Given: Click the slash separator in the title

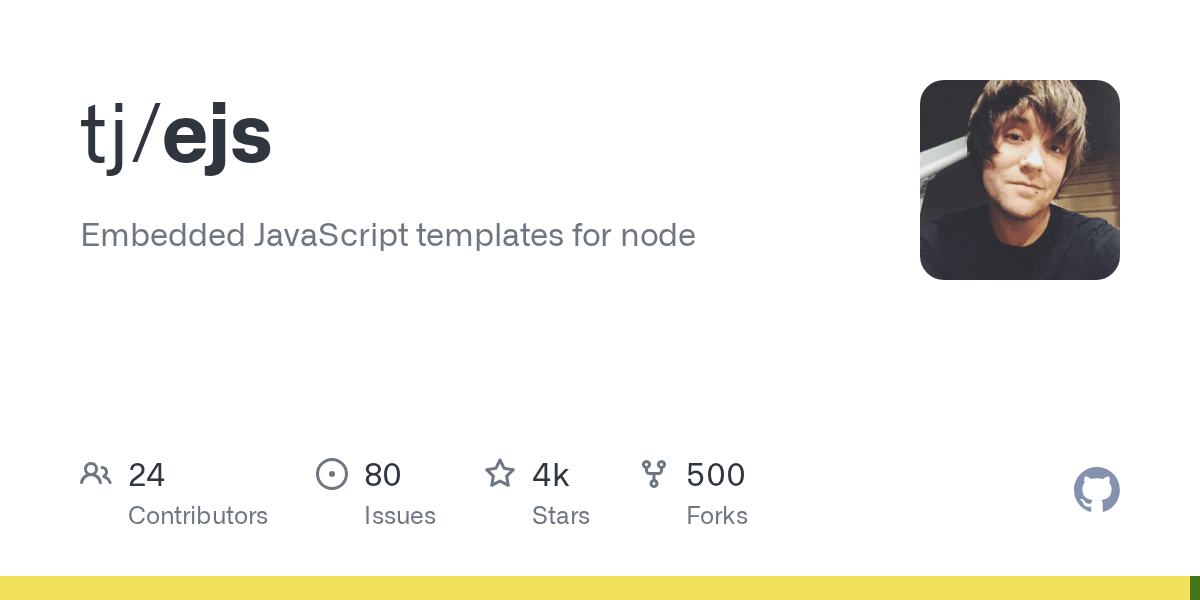Looking at the screenshot, I should tap(145, 137).
